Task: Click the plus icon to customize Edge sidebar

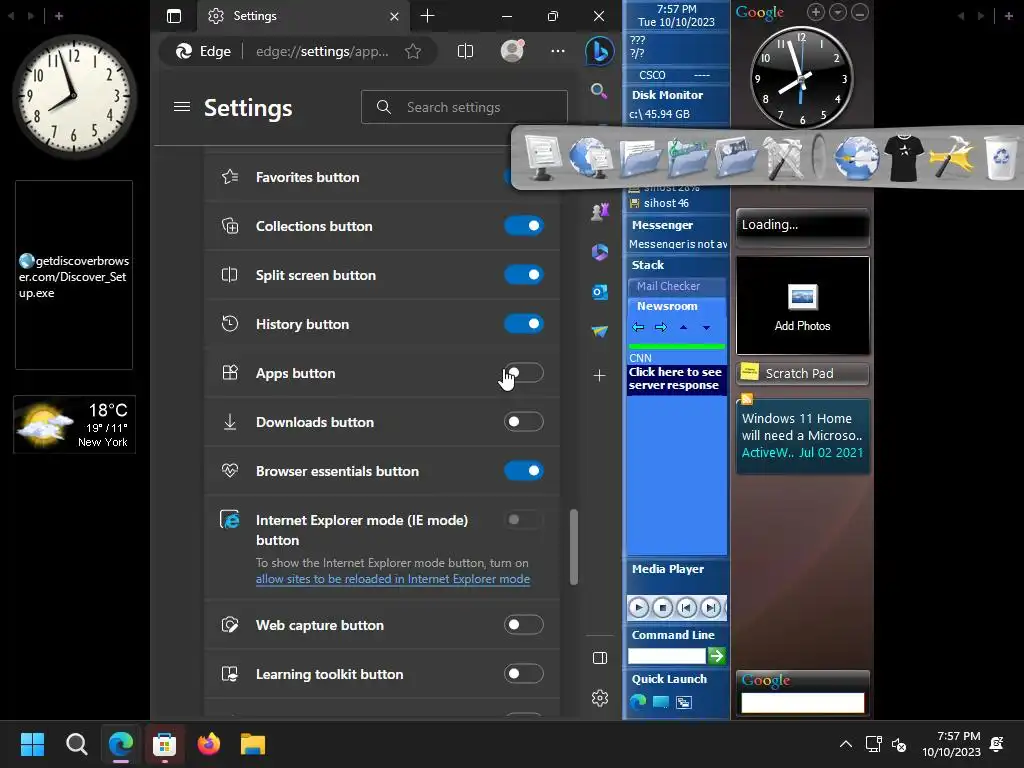Action: coord(600,376)
